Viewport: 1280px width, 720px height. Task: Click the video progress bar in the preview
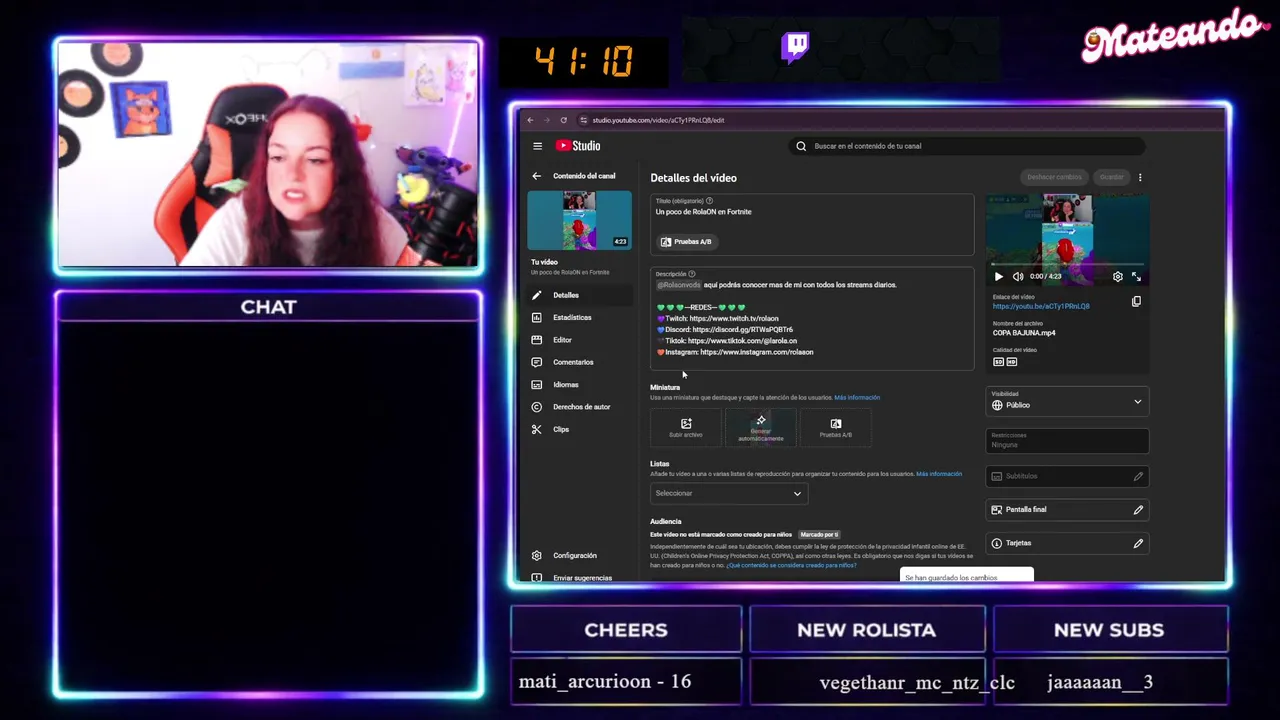coord(1067,265)
